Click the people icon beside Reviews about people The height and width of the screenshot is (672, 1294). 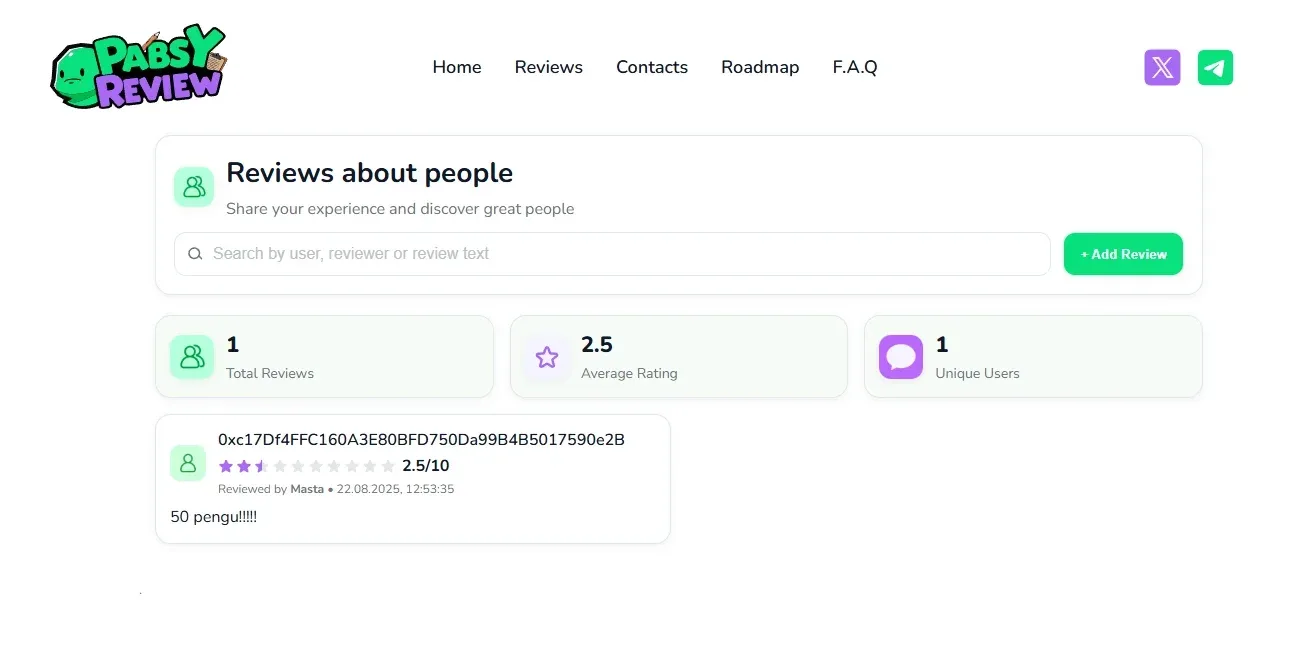[x=194, y=187]
